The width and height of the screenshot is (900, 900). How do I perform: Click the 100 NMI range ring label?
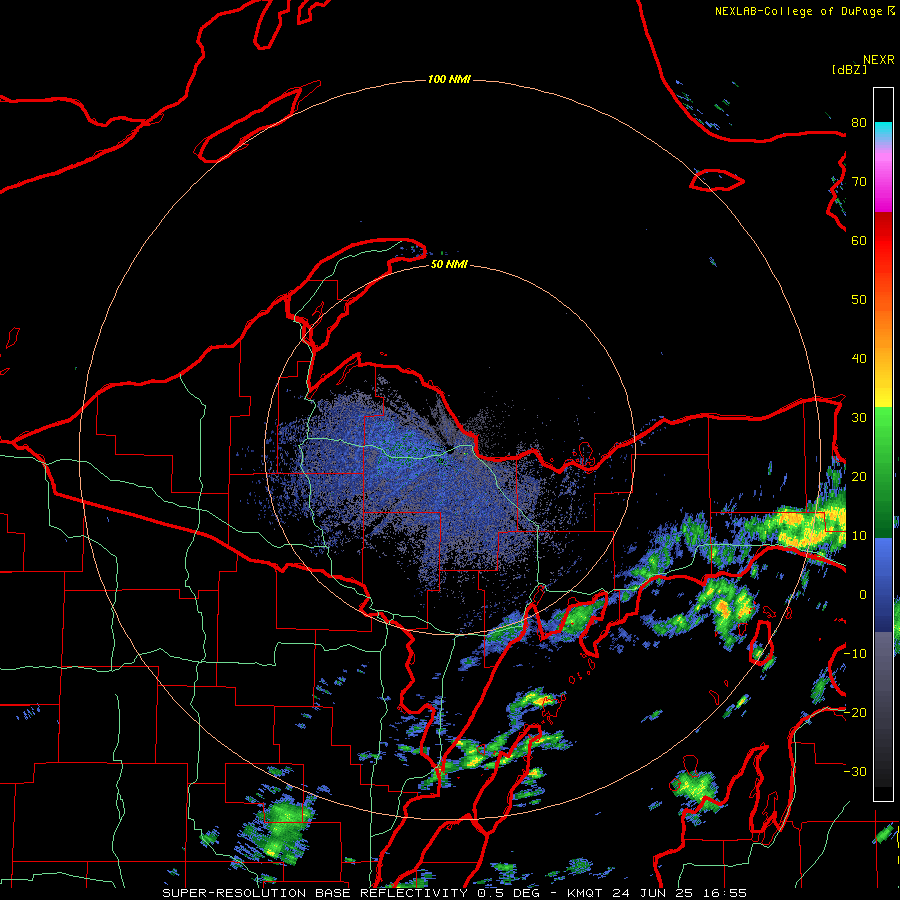point(449,79)
